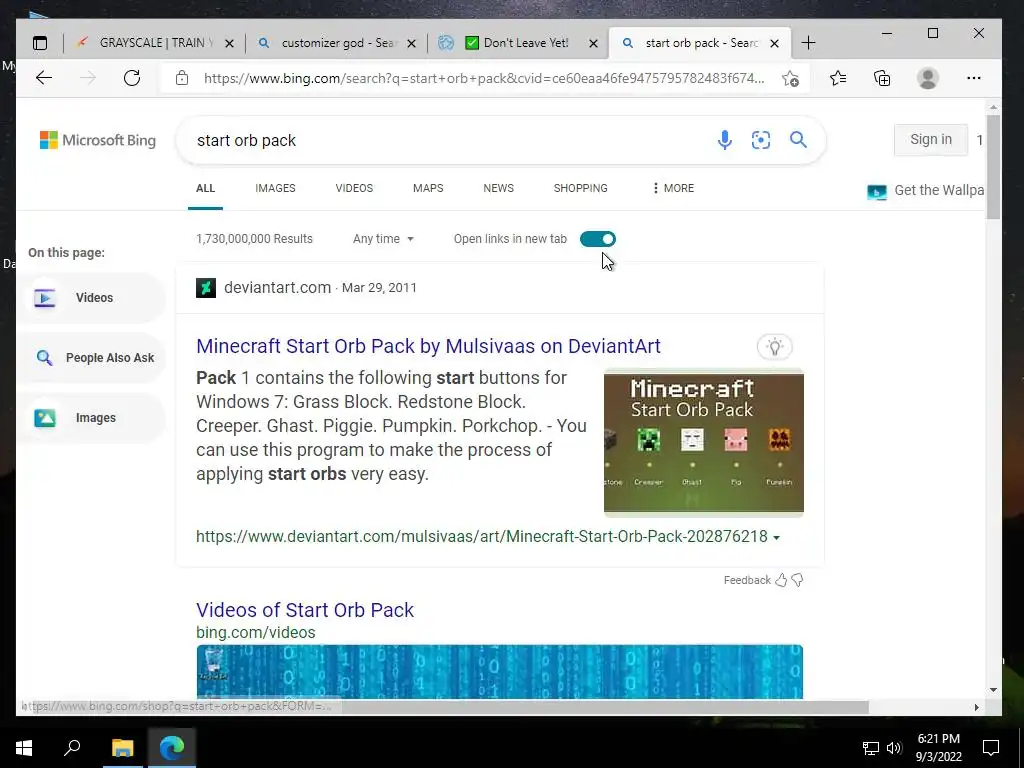Image resolution: width=1024 pixels, height=768 pixels.
Task: Open the network status tray icon
Action: point(871,748)
